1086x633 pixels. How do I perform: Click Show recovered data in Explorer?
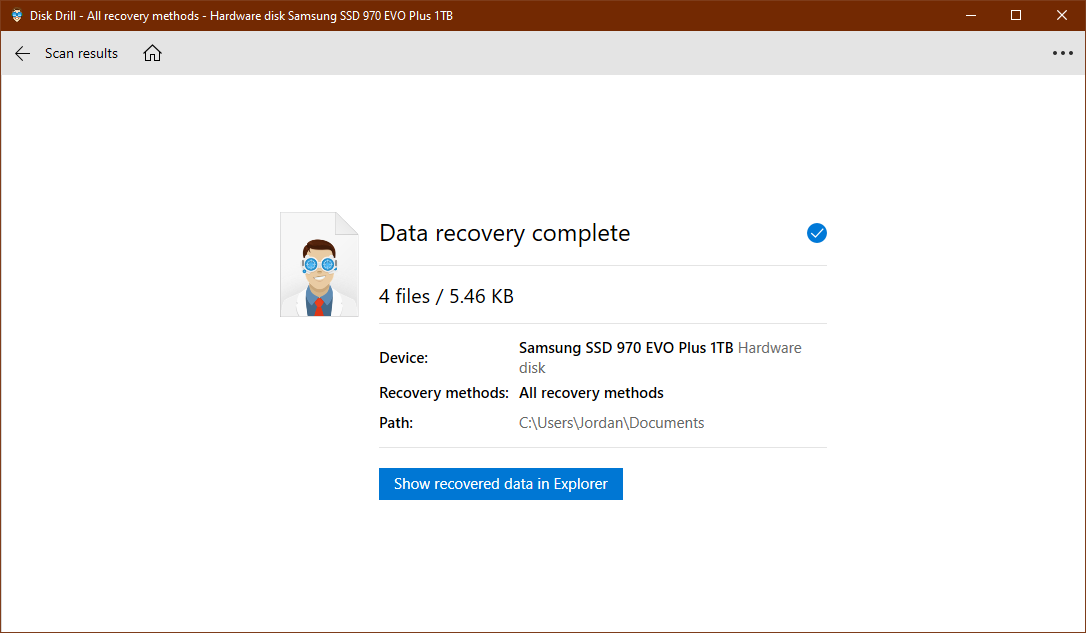click(500, 484)
